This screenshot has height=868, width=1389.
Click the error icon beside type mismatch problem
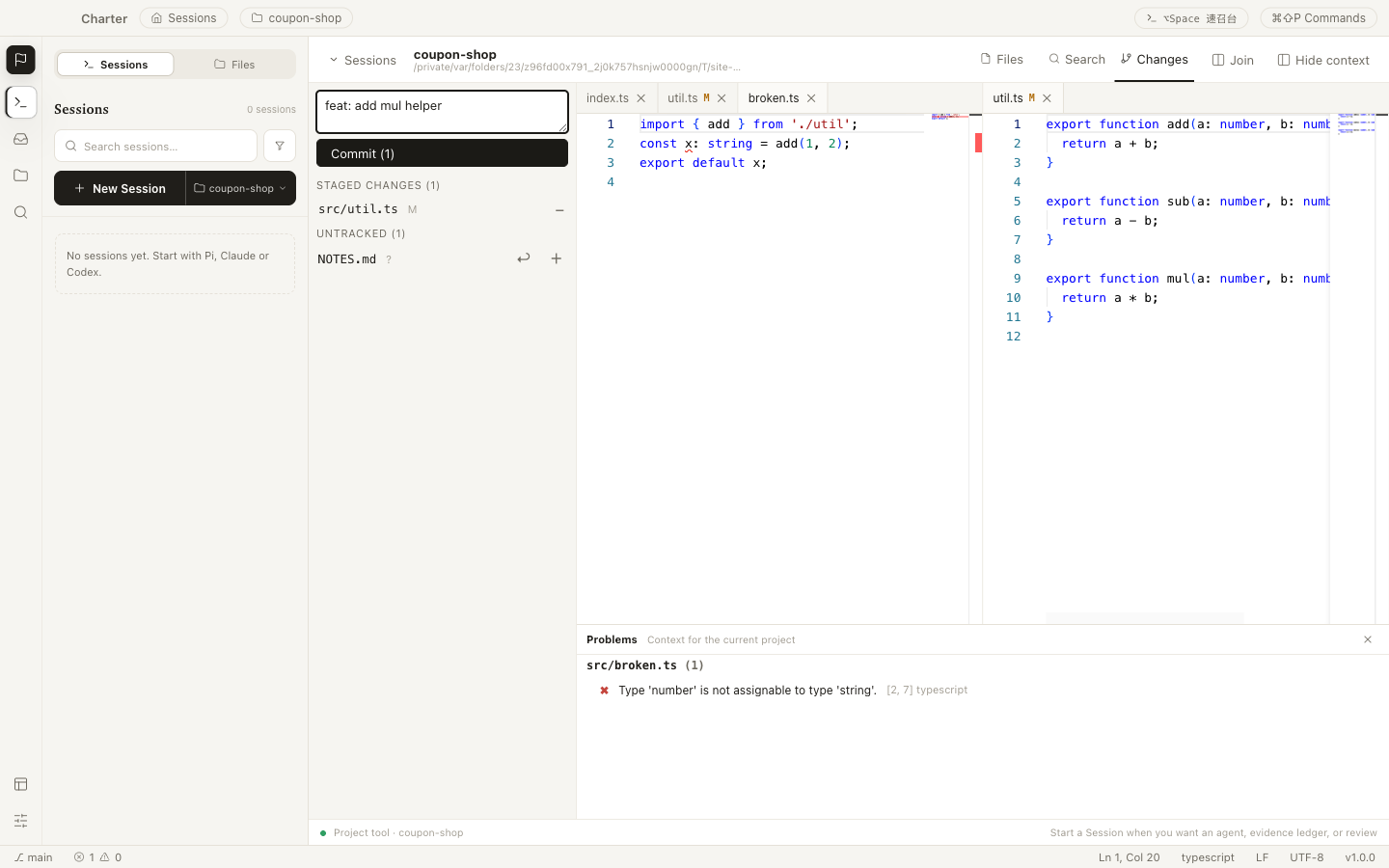pyautogui.click(x=604, y=691)
